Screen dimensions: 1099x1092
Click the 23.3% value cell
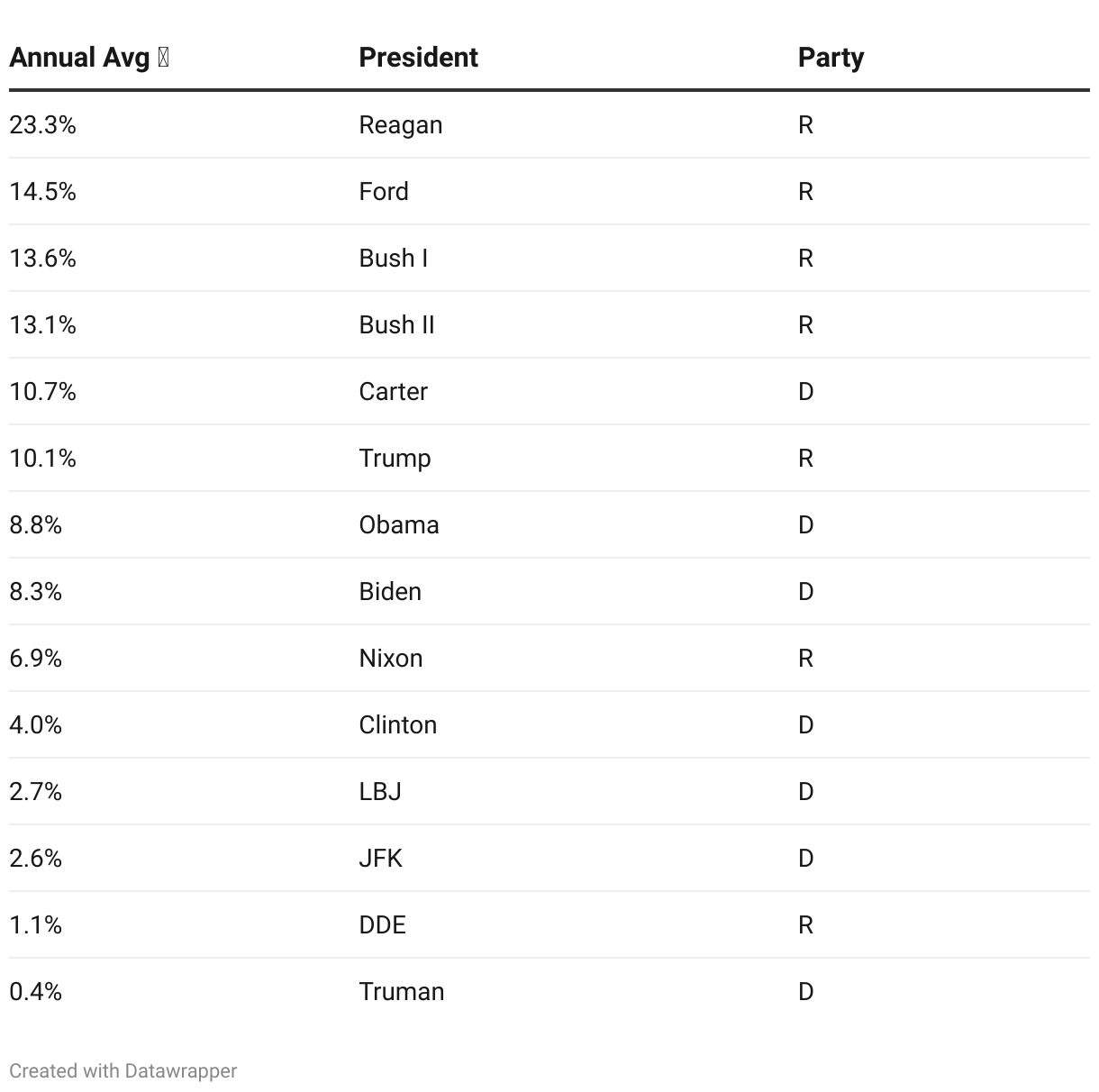click(x=42, y=125)
